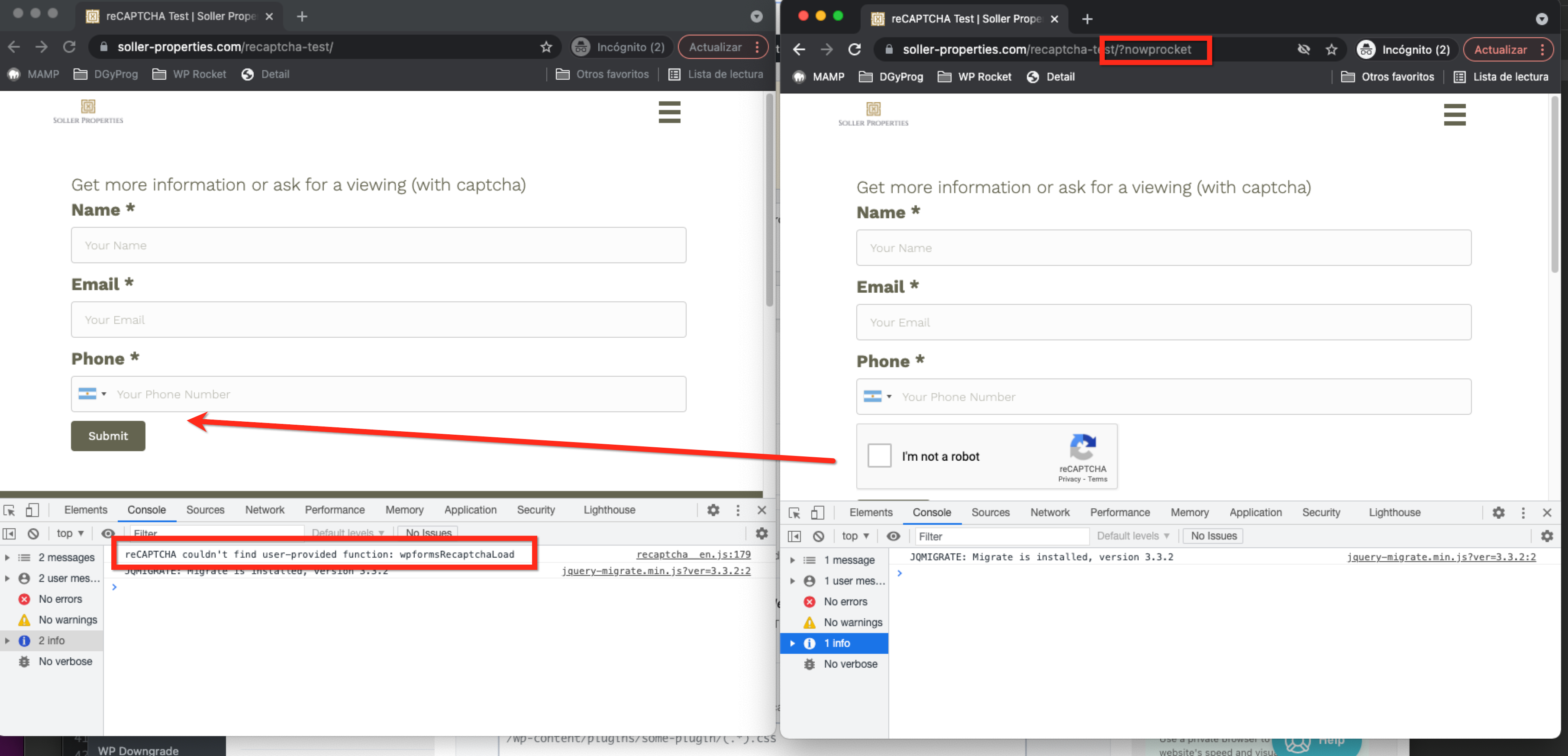Image resolution: width=1568 pixels, height=756 pixels.
Task: Click the clear console icon in right DevTools
Action: point(819,536)
